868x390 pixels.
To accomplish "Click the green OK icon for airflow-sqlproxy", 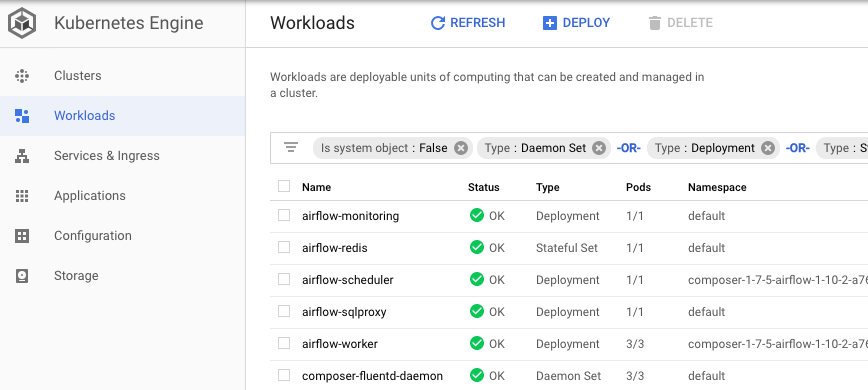I will 477,311.
